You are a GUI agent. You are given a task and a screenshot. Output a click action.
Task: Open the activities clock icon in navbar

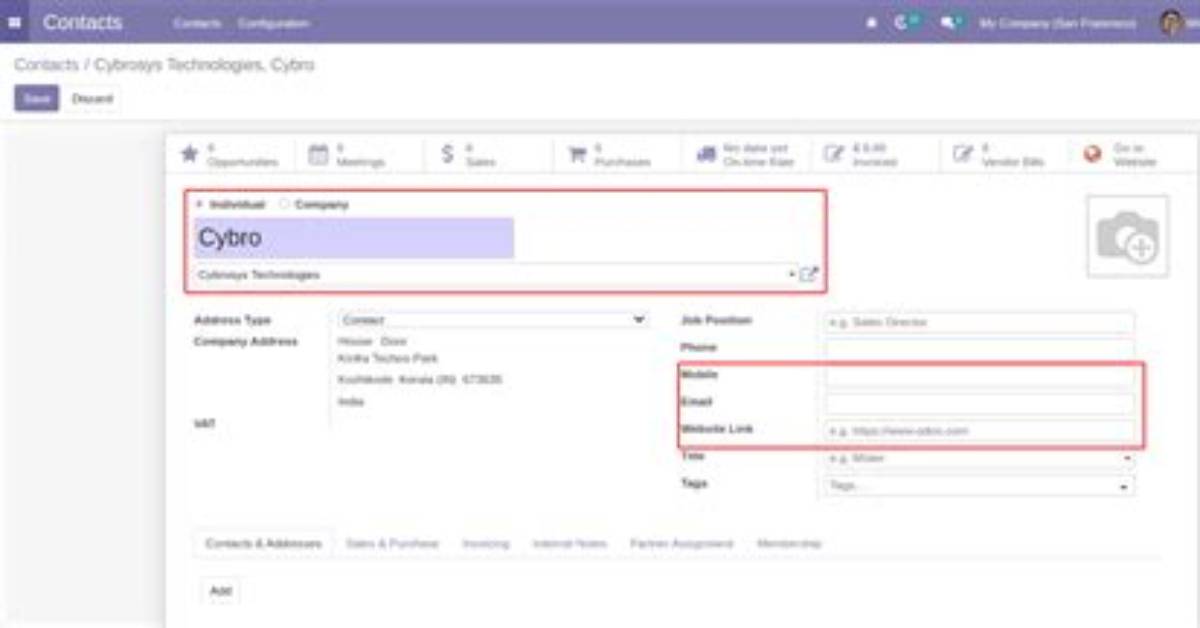906,22
